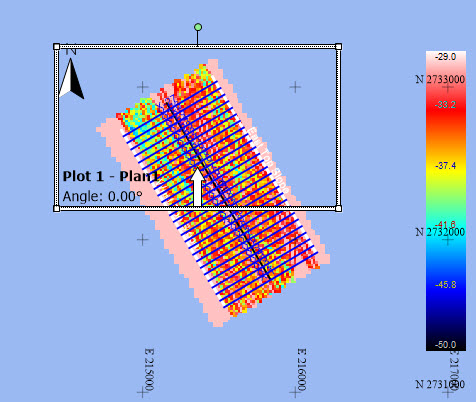Viewport: 476px width, 402px height.
Task: Select the bottom-left corner handle of plot frame
Action: pos(57,209)
